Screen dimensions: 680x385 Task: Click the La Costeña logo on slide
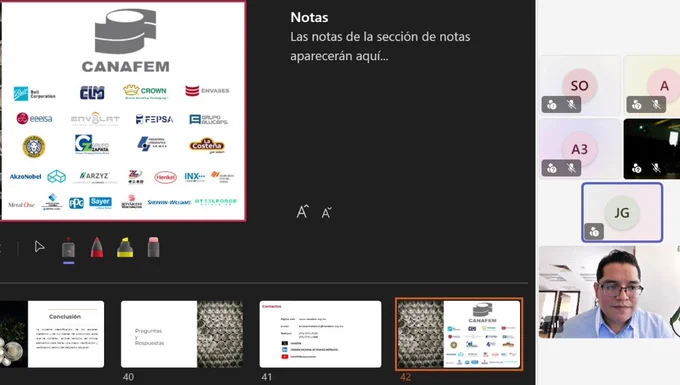tap(207, 146)
